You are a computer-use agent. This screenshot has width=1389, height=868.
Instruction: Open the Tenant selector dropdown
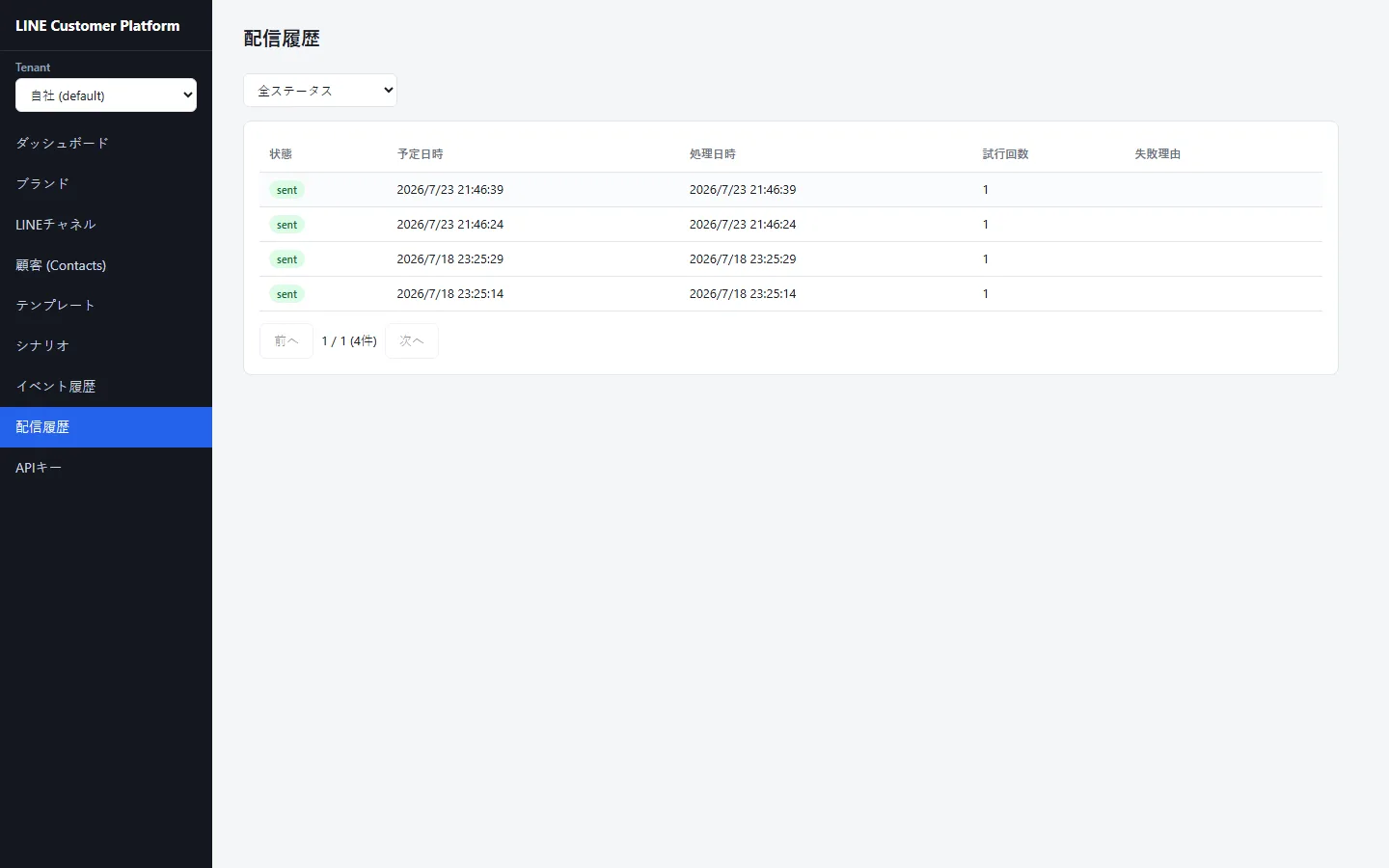tap(106, 95)
